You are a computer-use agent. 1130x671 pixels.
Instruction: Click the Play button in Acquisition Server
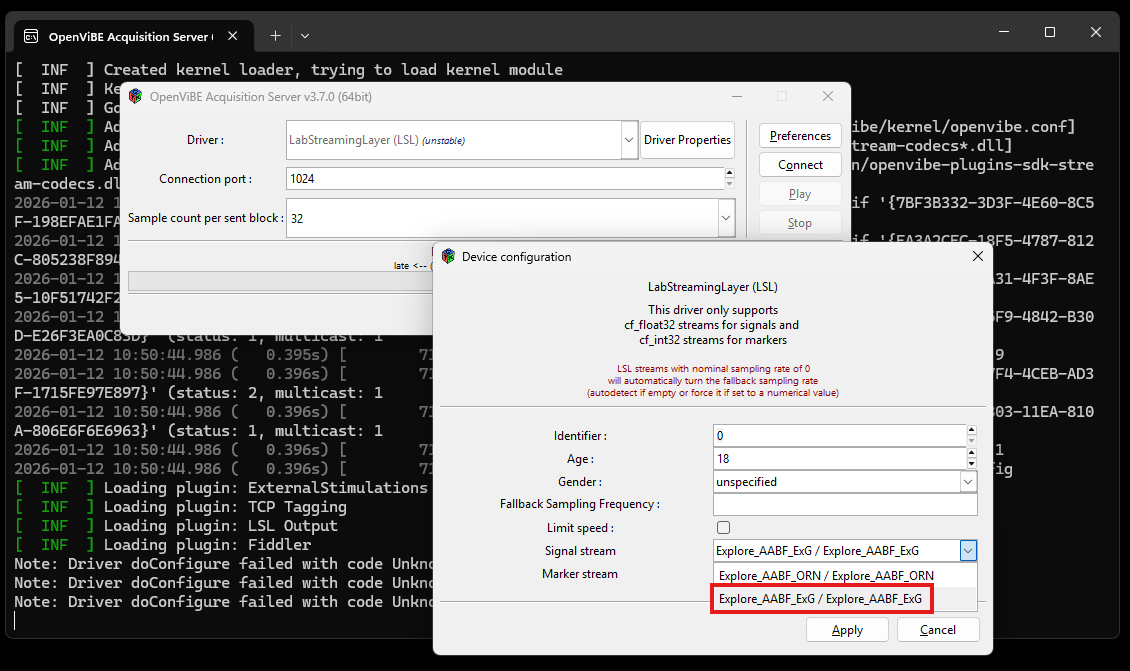coord(800,194)
